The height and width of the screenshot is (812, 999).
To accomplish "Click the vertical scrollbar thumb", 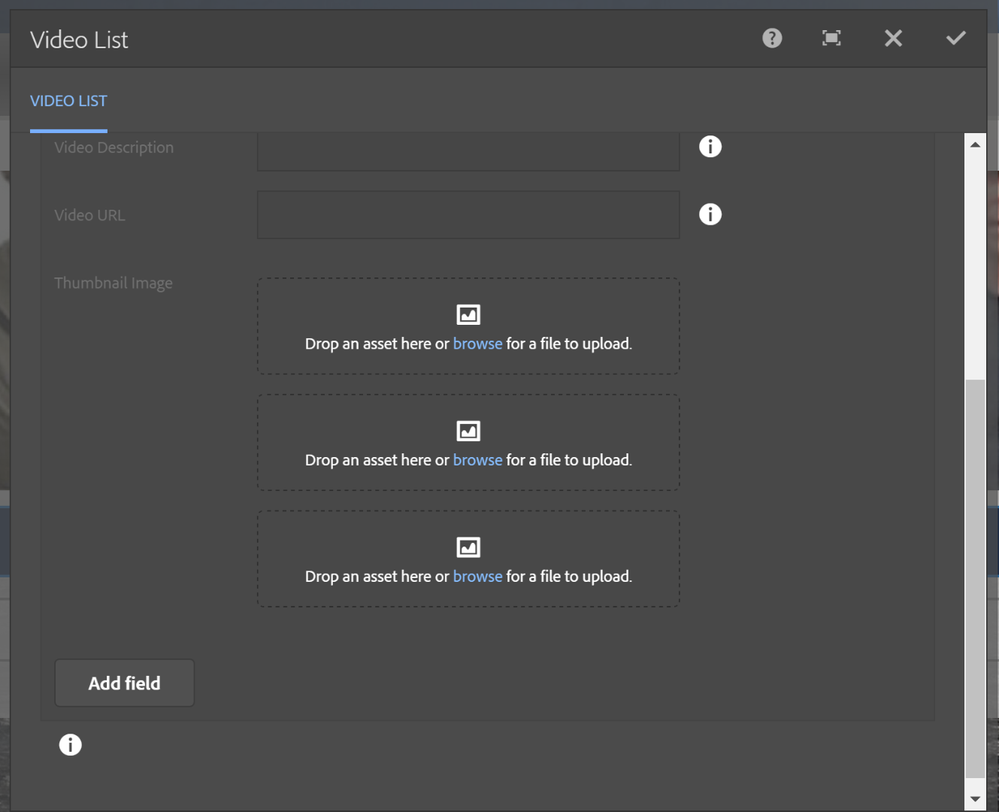I will click(975, 578).
